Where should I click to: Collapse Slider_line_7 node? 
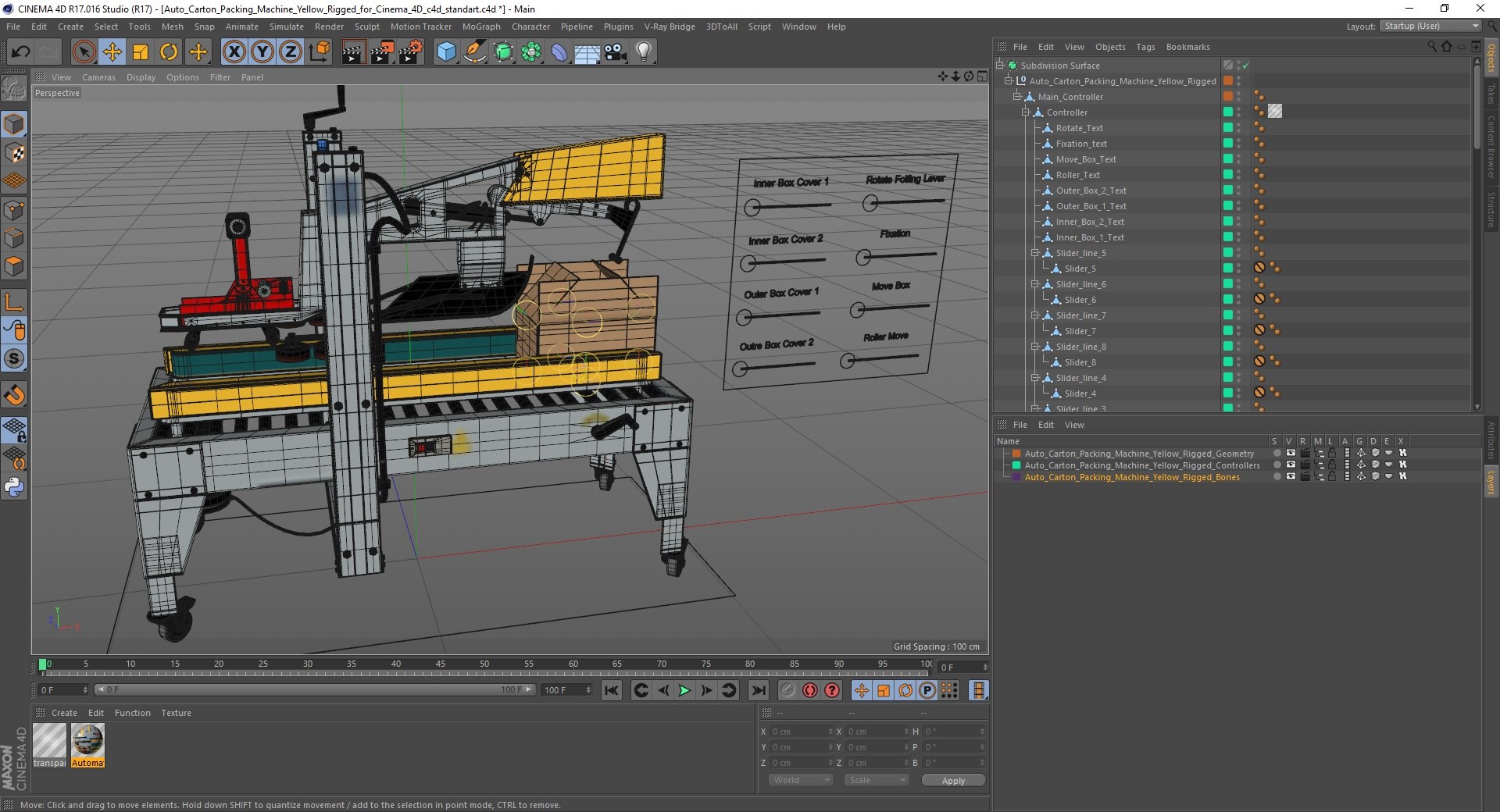click(x=1035, y=315)
